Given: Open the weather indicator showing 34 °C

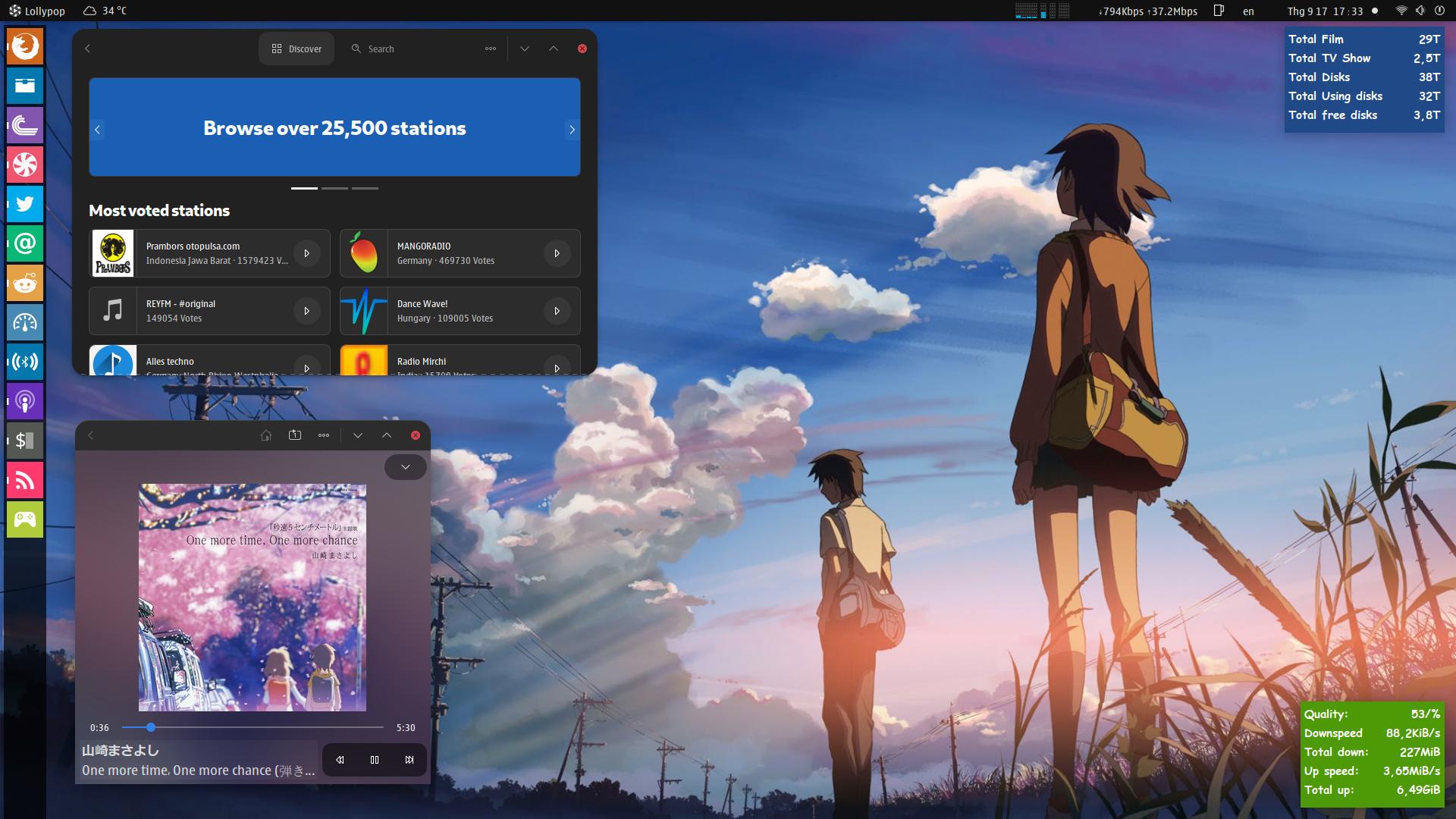Looking at the screenshot, I should pos(105,11).
